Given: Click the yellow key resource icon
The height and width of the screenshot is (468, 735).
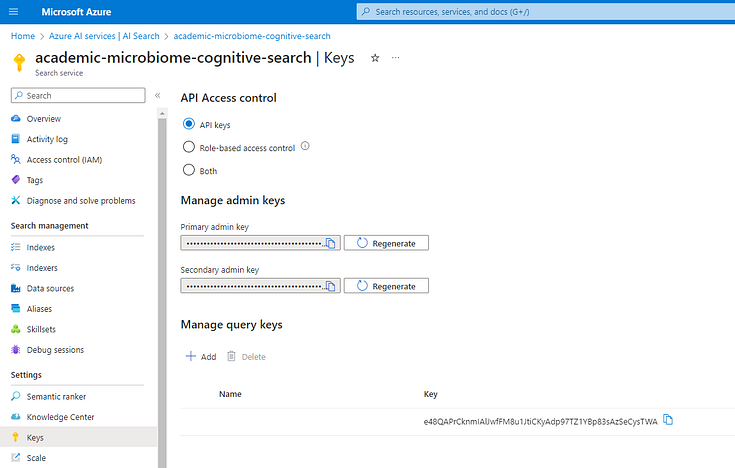Looking at the screenshot, I should (19, 62).
